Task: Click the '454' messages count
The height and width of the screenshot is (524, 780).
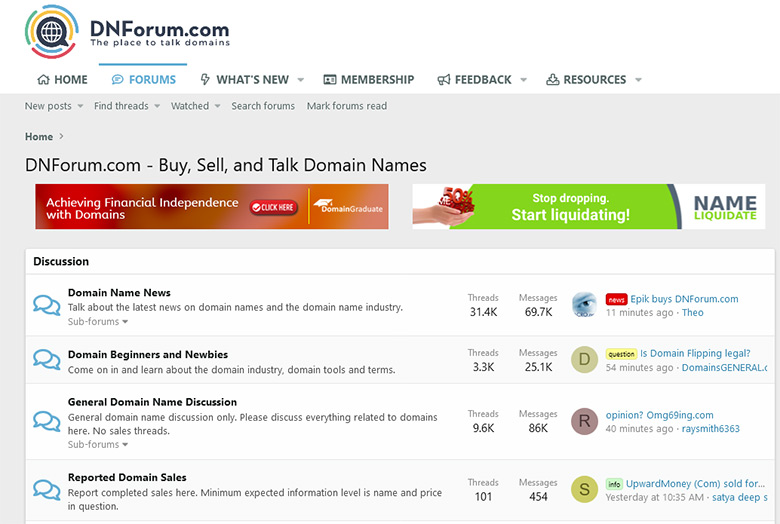Action: point(538,497)
